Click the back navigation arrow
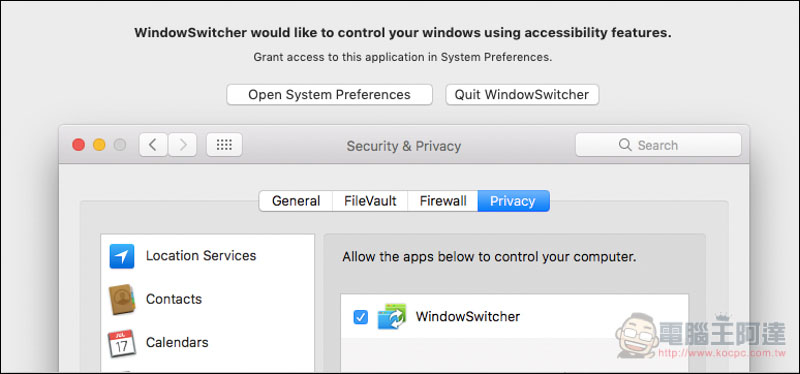800x374 pixels. 154,145
